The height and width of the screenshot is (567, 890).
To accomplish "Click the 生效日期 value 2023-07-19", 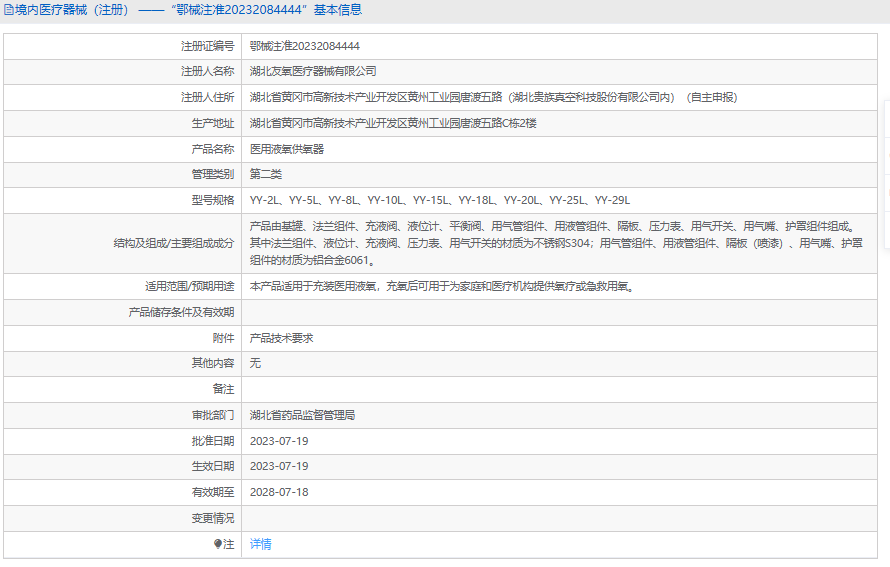I will pyautogui.click(x=279, y=466).
